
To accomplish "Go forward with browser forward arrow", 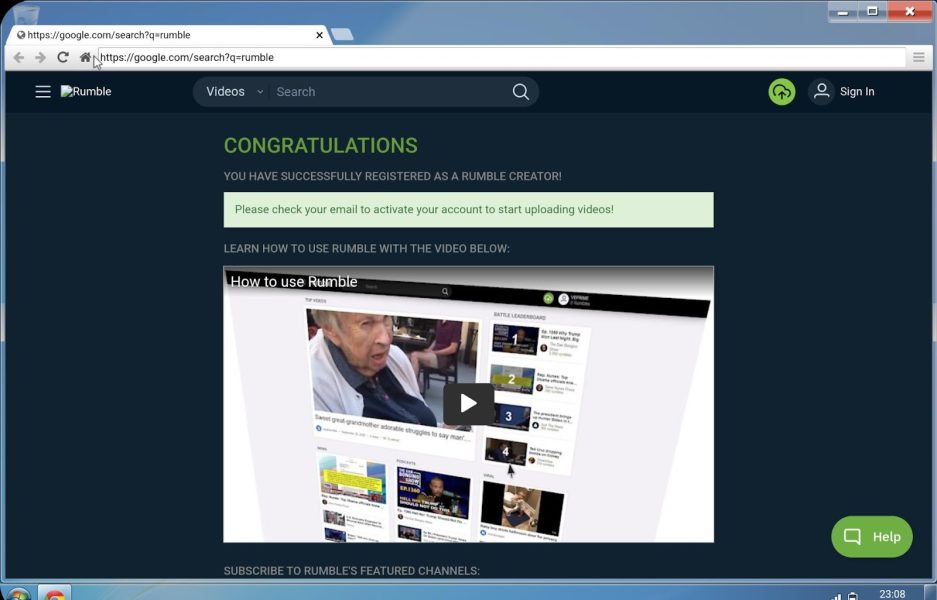I will pyautogui.click(x=41, y=57).
